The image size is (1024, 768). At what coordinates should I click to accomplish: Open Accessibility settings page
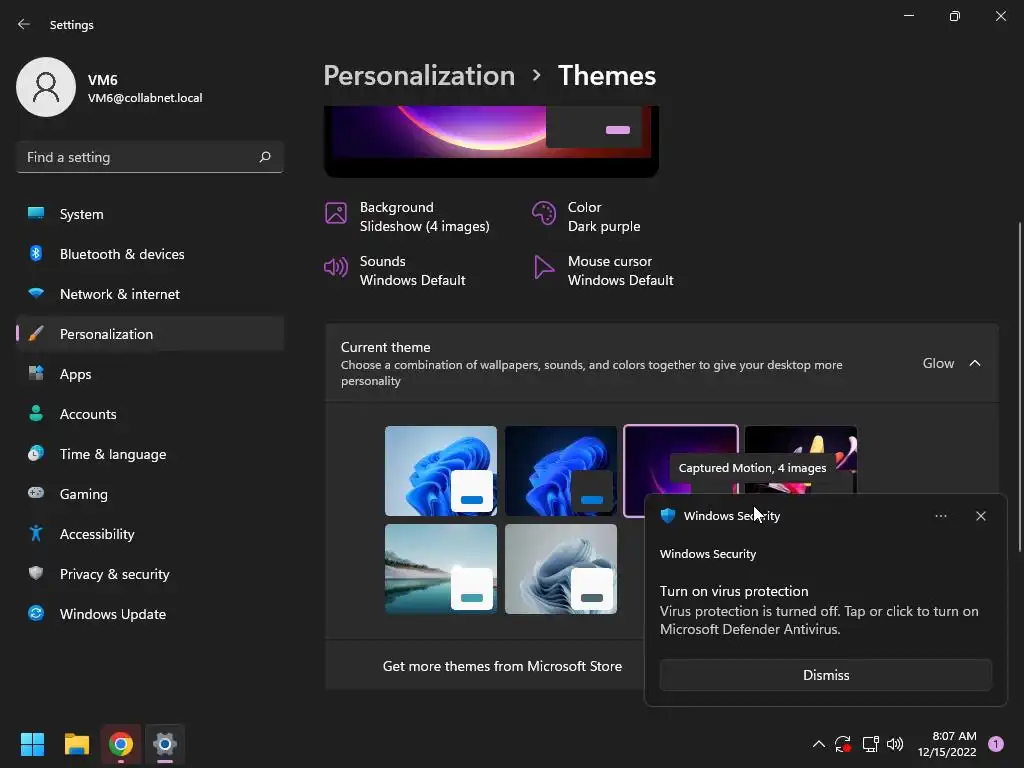point(150,534)
